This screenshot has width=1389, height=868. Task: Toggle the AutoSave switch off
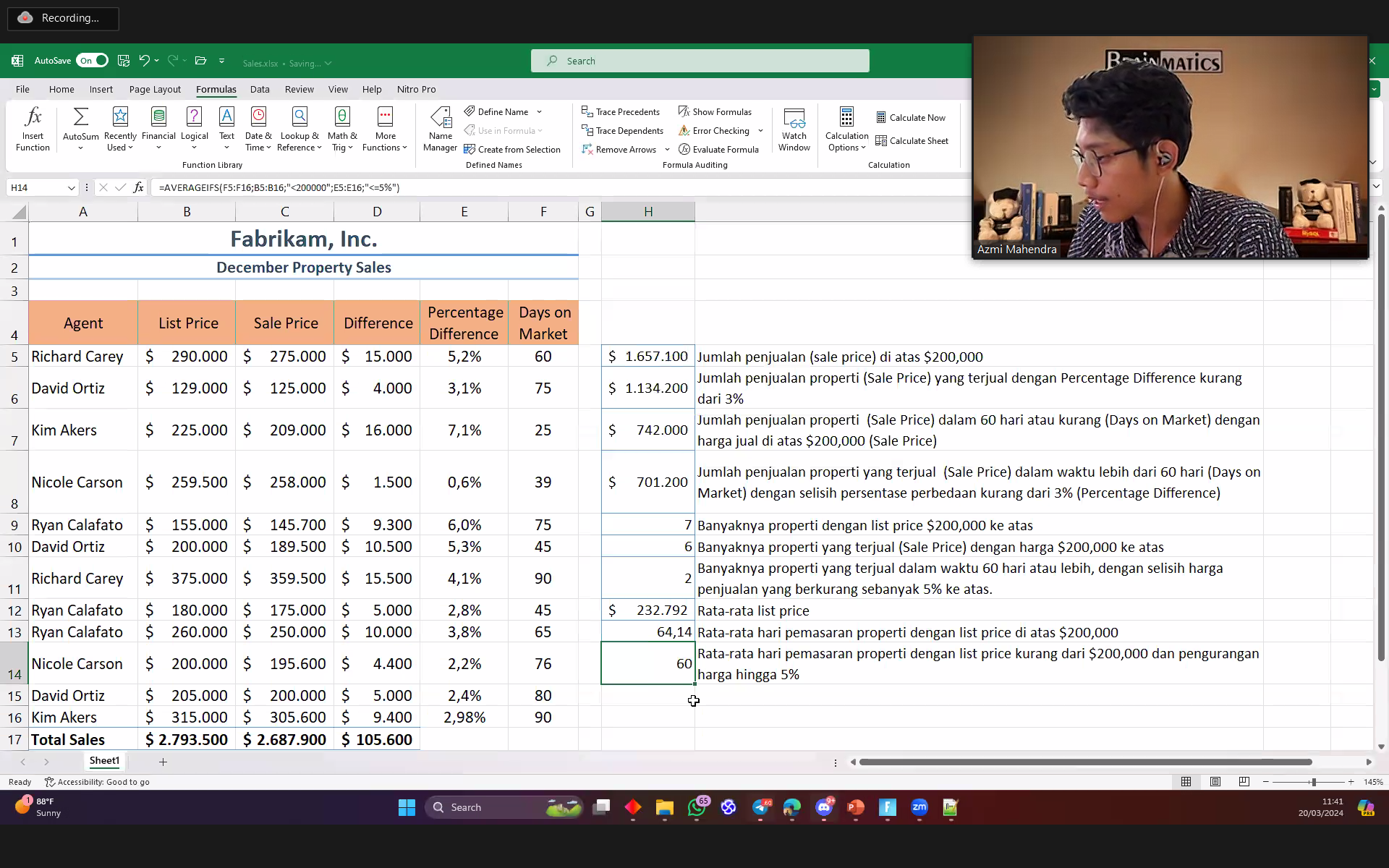point(93,61)
